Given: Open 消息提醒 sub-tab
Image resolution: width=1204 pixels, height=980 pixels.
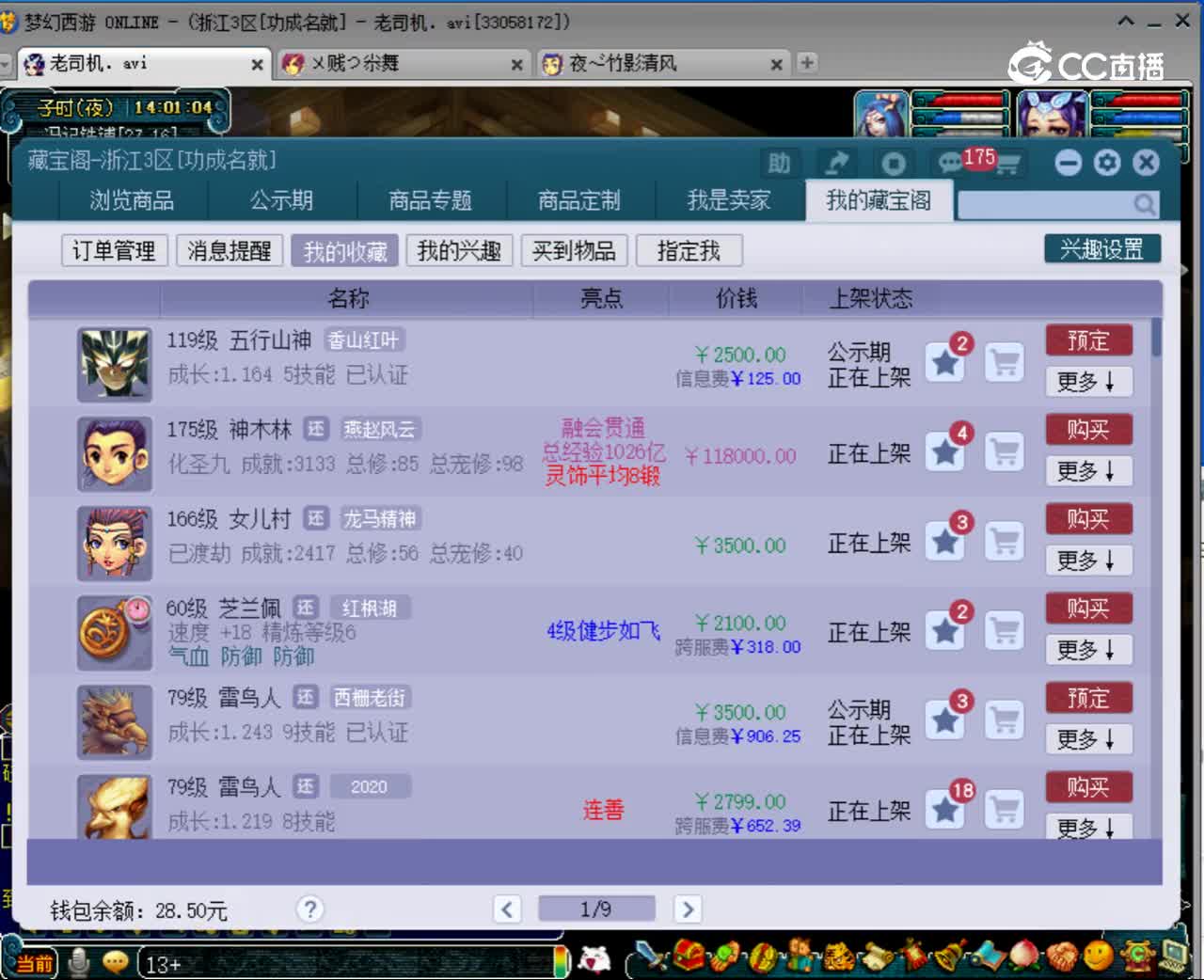Looking at the screenshot, I should tap(229, 251).
